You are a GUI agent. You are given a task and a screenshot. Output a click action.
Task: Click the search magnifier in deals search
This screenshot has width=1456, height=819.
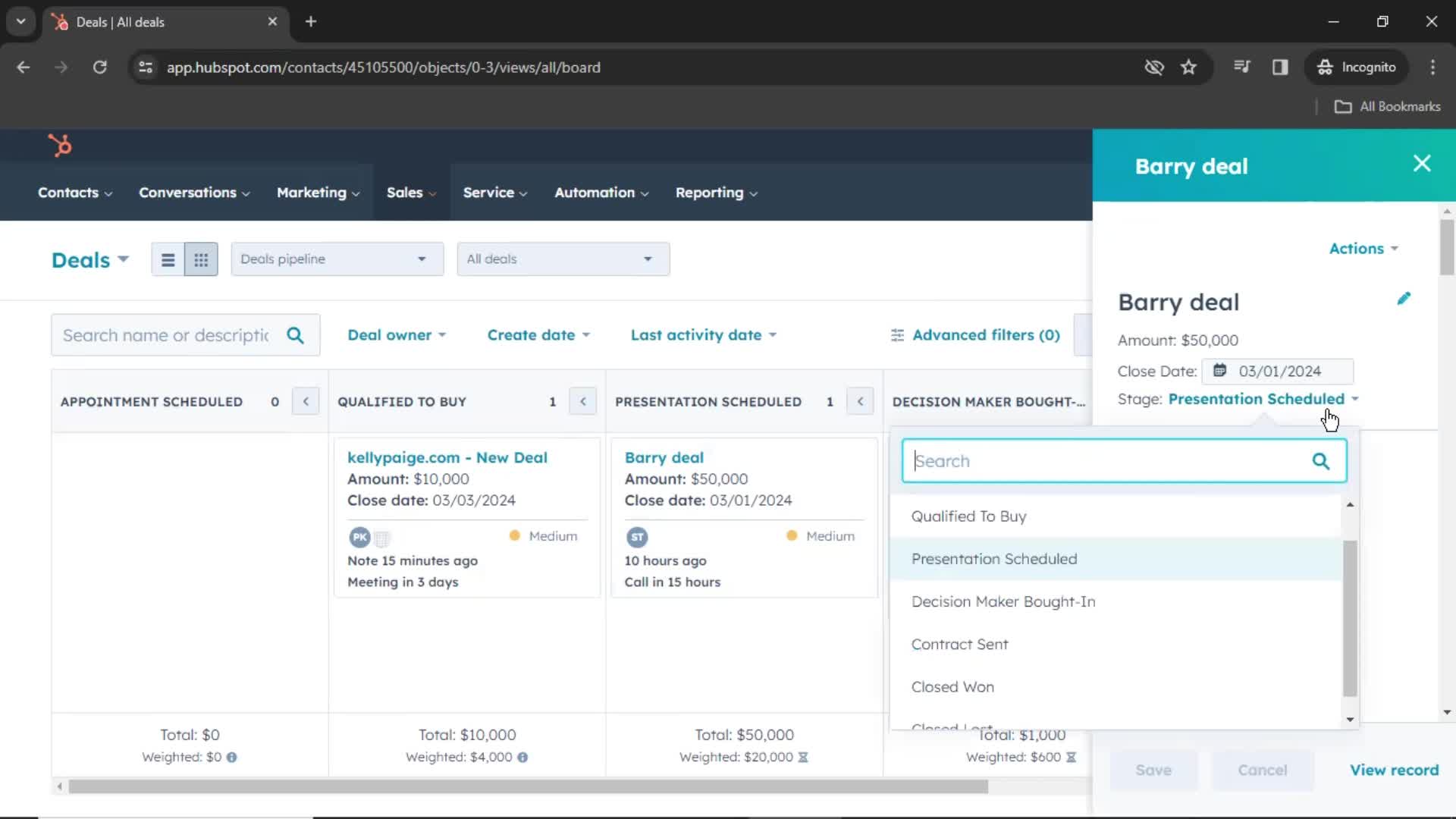tap(295, 335)
